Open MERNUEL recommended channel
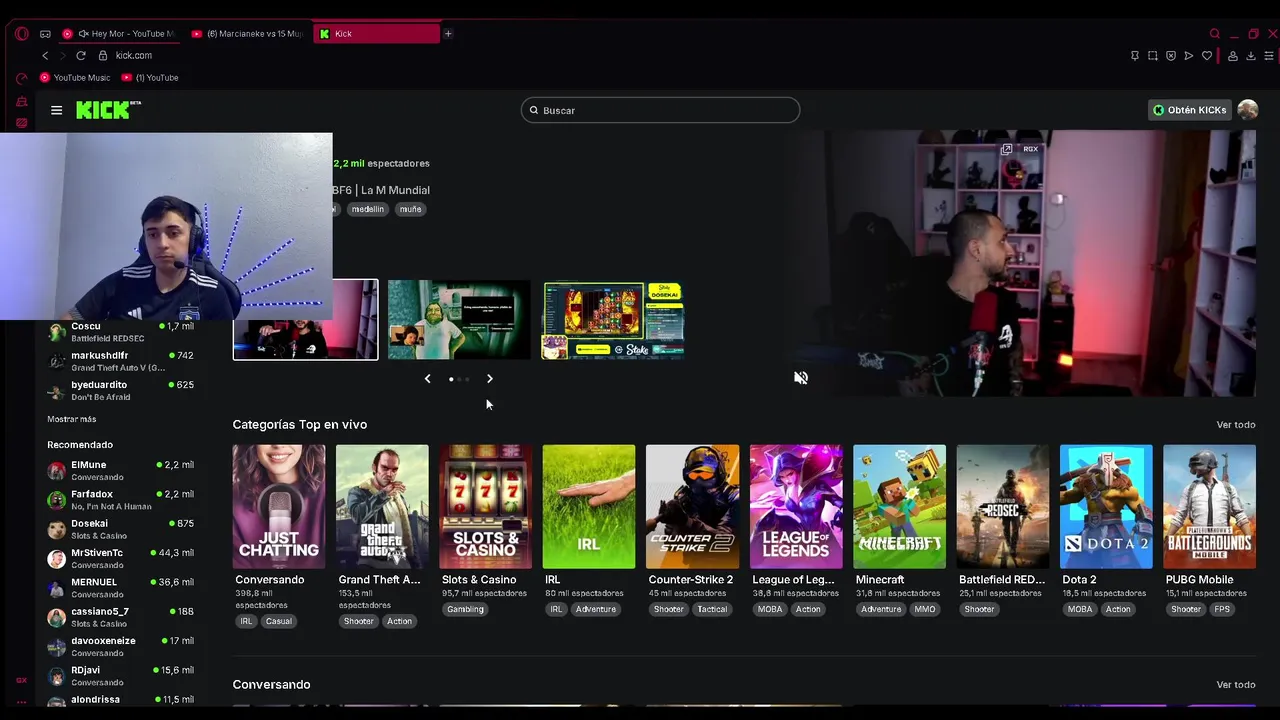The image size is (1280, 720). (x=120, y=587)
